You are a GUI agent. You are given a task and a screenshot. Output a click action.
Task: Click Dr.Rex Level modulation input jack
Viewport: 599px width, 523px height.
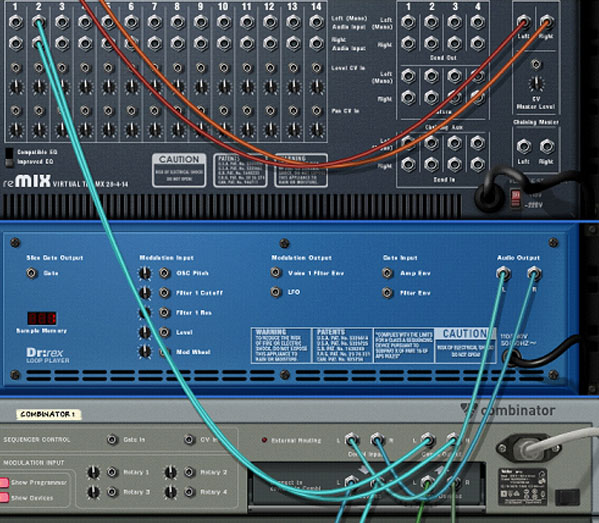click(x=164, y=332)
